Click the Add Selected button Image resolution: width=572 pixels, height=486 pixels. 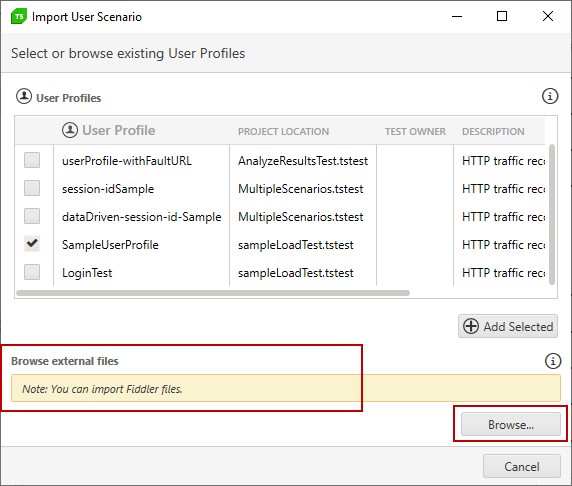[x=508, y=326]
